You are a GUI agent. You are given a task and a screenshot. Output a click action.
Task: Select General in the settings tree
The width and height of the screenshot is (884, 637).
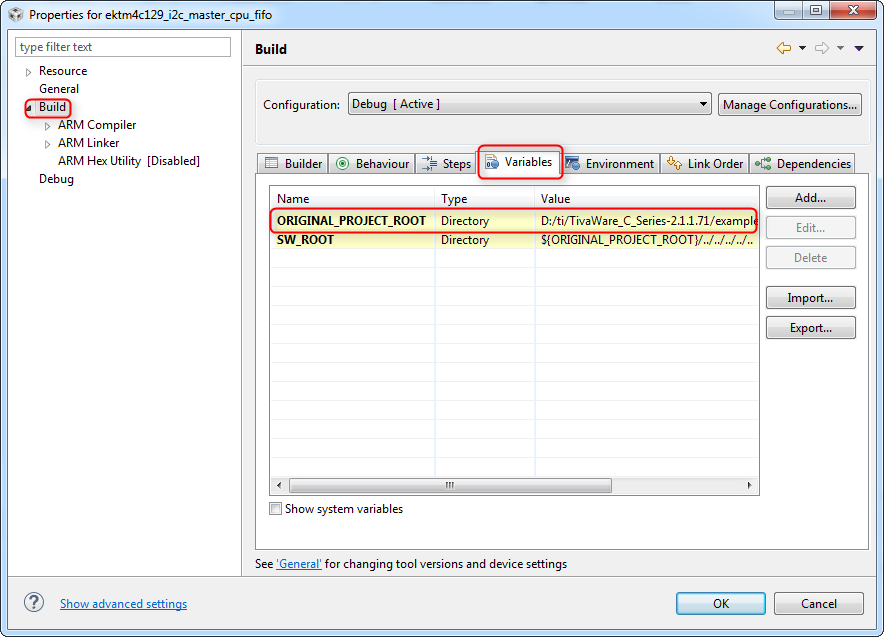(59, 89)
